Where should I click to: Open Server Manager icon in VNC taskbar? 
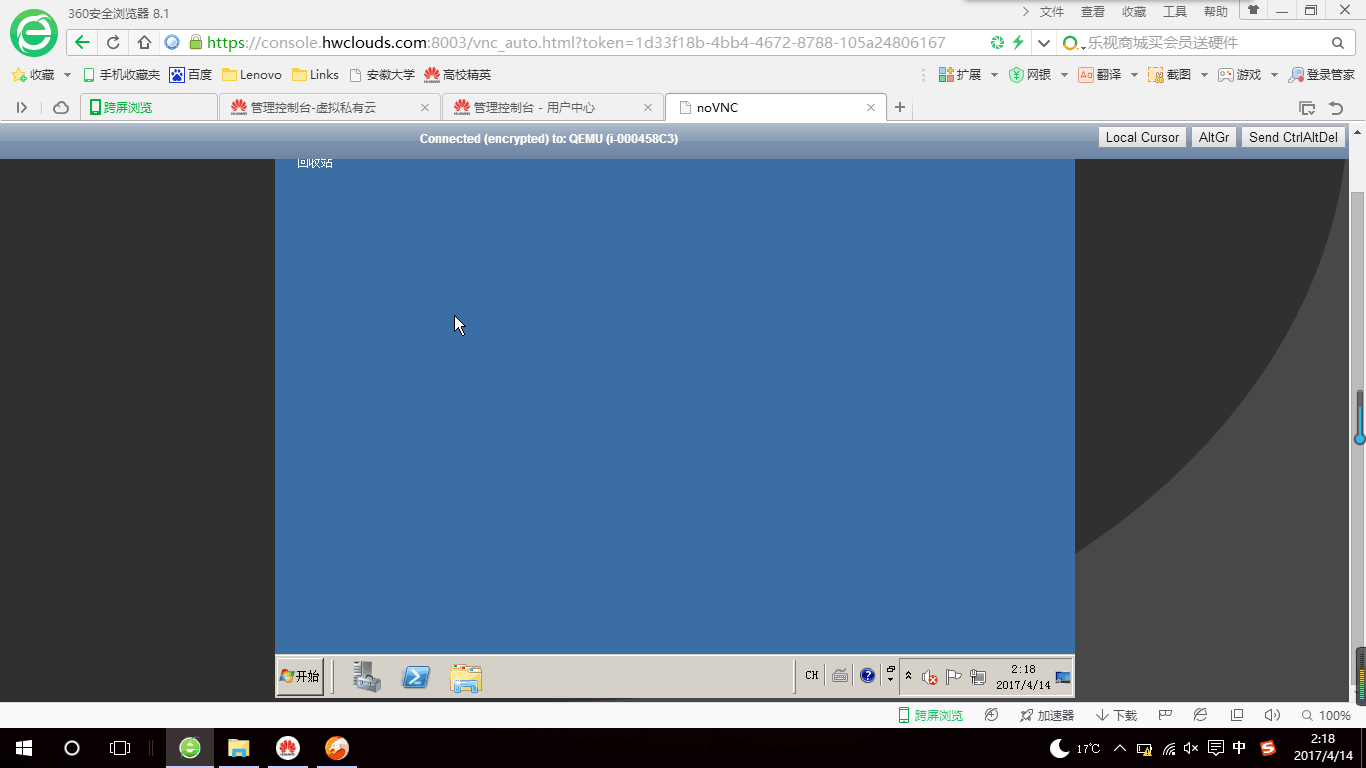coord(367,677)
